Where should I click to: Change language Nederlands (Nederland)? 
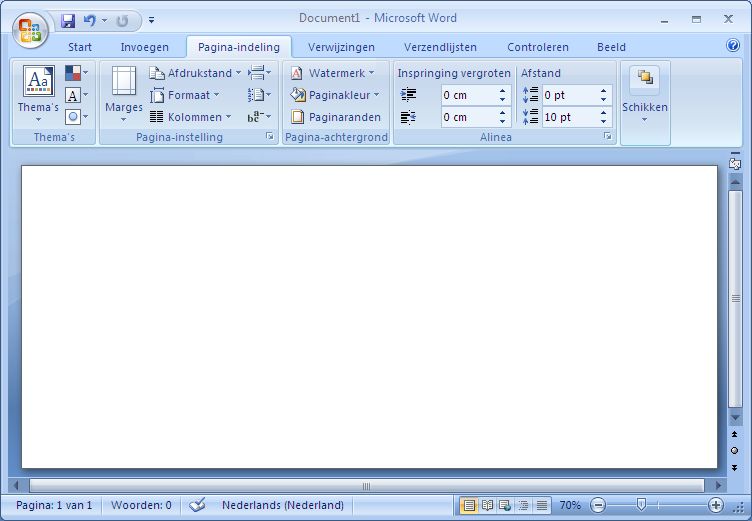[283, 505]
